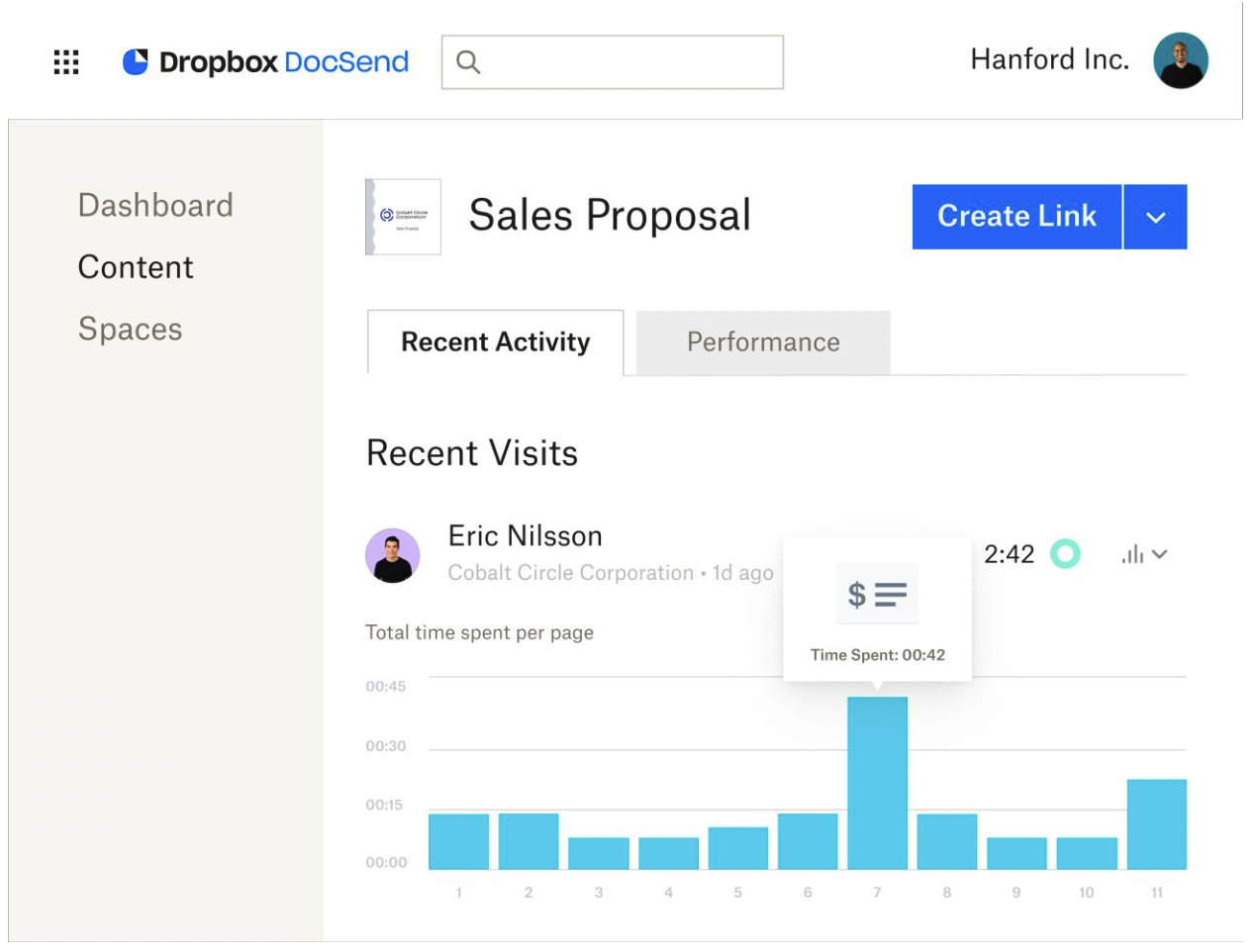Open Spaces from the sidebar
Image resolution: width=1257 pixels, height=952 pixels.
click(x=130, y=330)
